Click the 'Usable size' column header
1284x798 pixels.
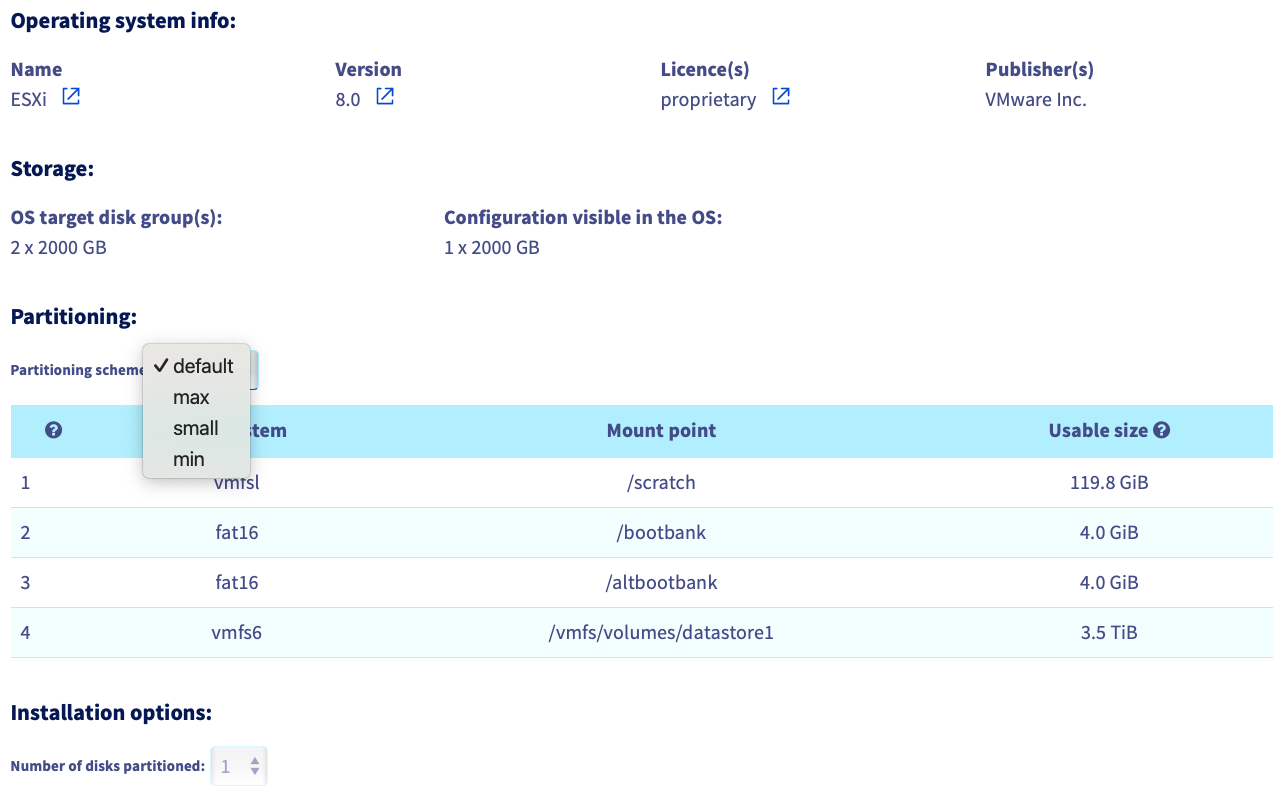1098,431
